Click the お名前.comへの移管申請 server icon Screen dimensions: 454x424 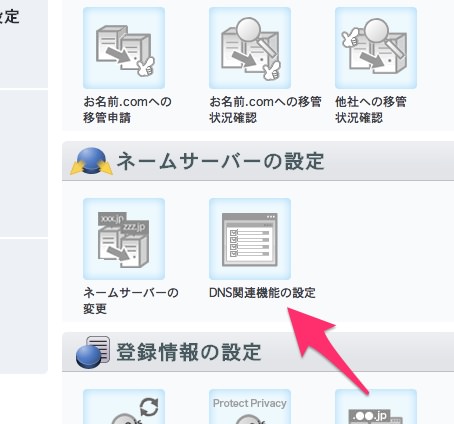tap(124, 48)
